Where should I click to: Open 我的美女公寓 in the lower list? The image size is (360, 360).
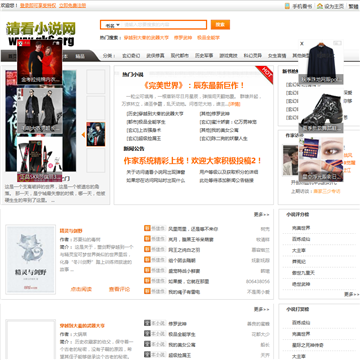click(182, 344)
